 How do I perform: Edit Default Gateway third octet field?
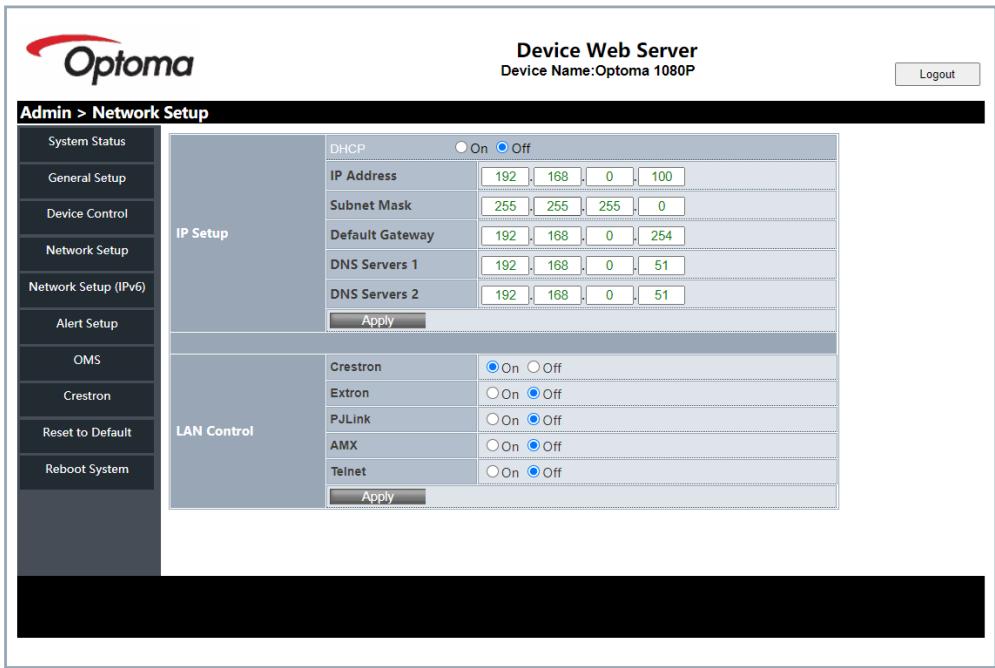click(x=609, y=236)
